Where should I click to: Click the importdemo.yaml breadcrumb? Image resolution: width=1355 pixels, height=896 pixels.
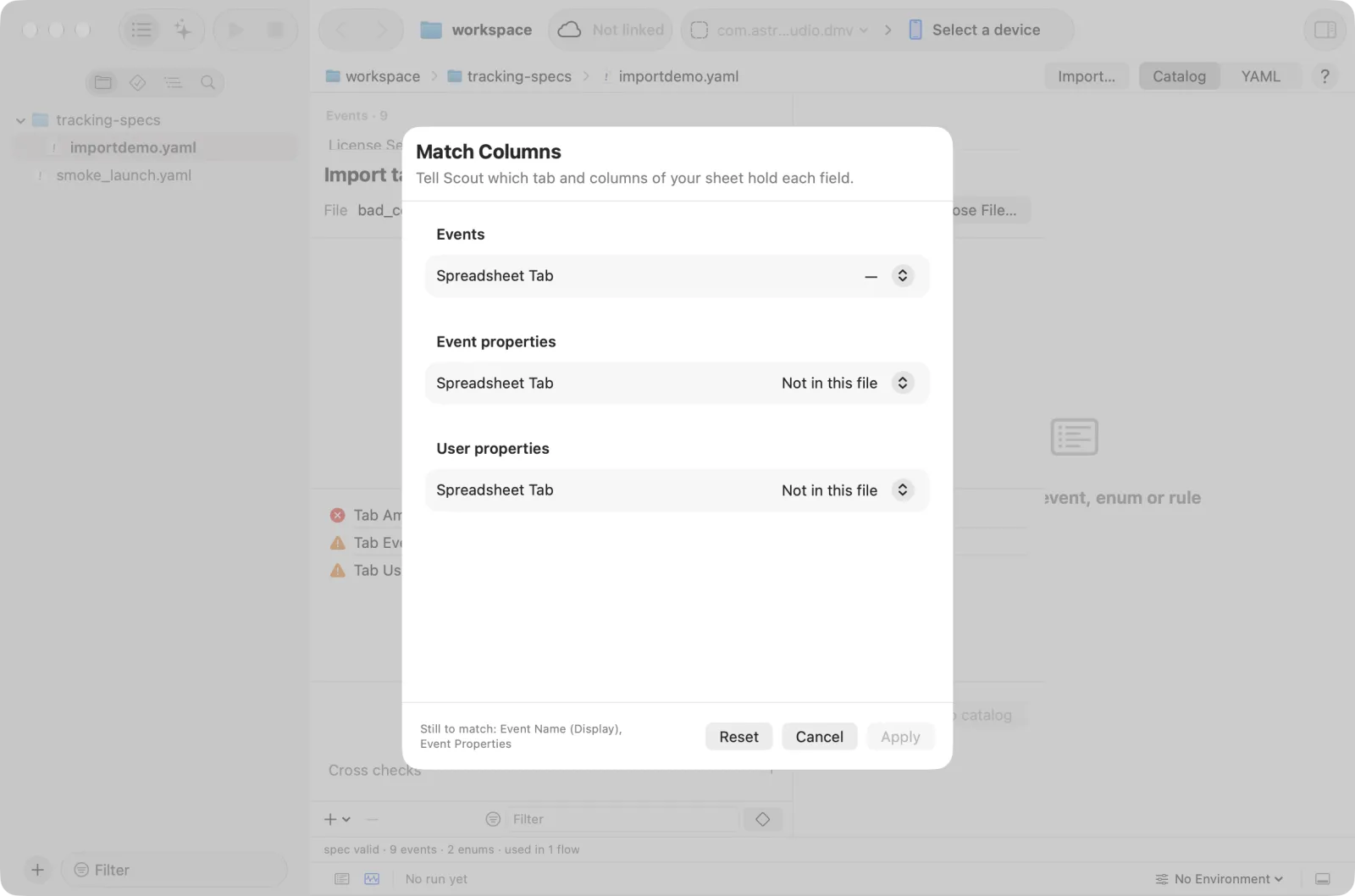671,76
